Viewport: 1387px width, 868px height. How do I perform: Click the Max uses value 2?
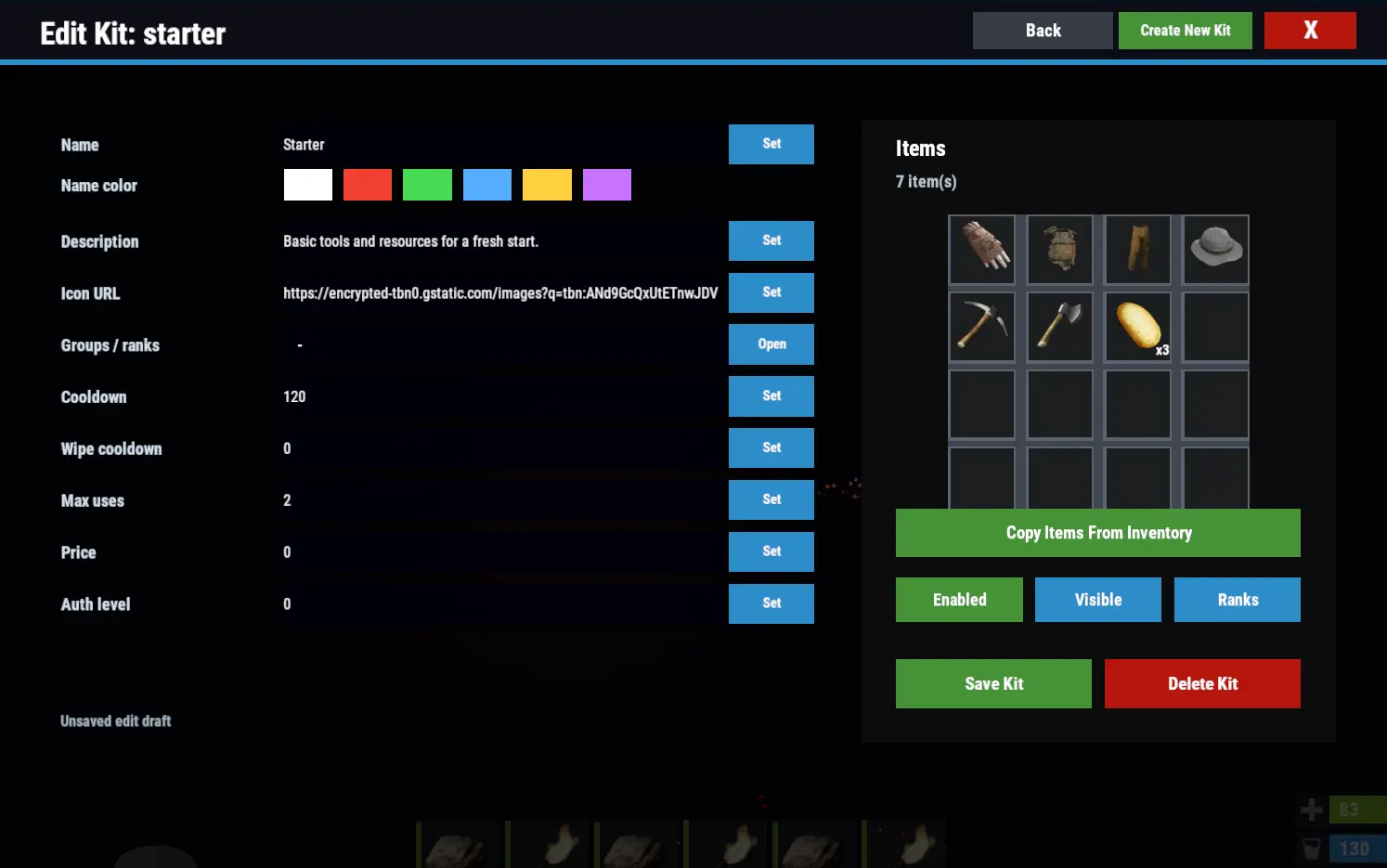coord(287,500)
